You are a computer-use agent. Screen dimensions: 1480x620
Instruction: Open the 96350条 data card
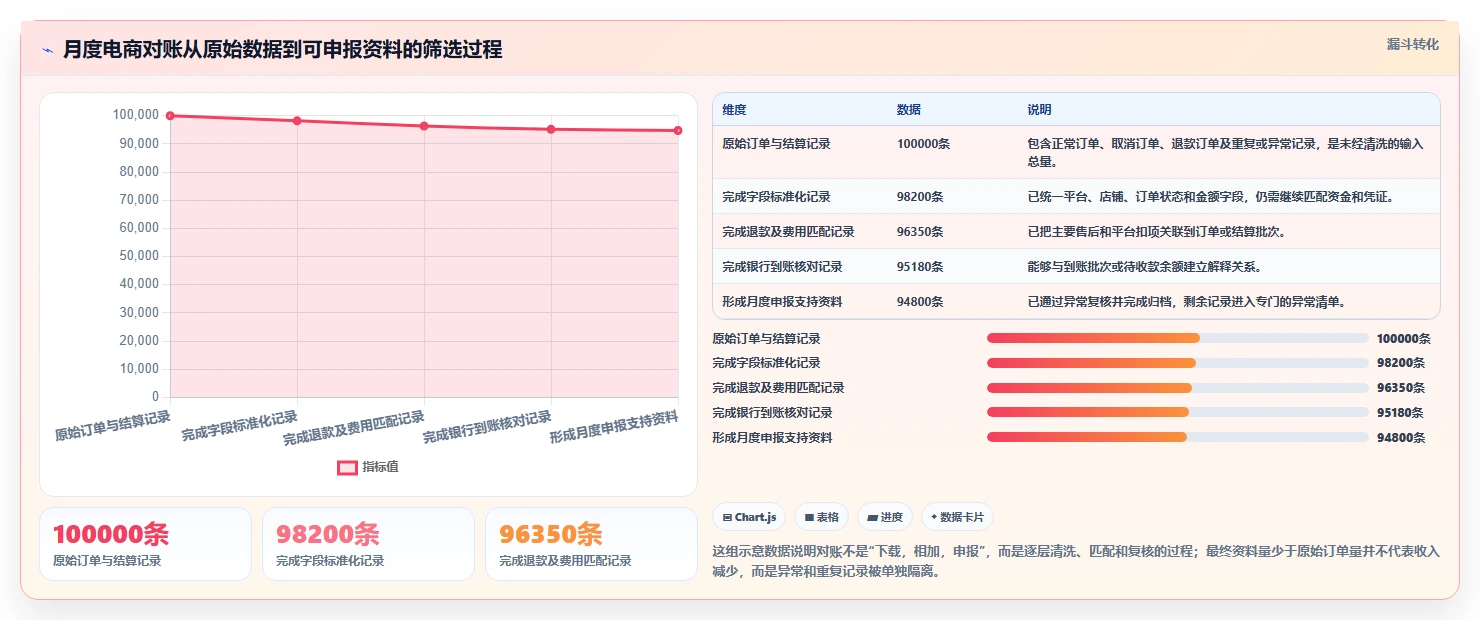pos(591,544)
